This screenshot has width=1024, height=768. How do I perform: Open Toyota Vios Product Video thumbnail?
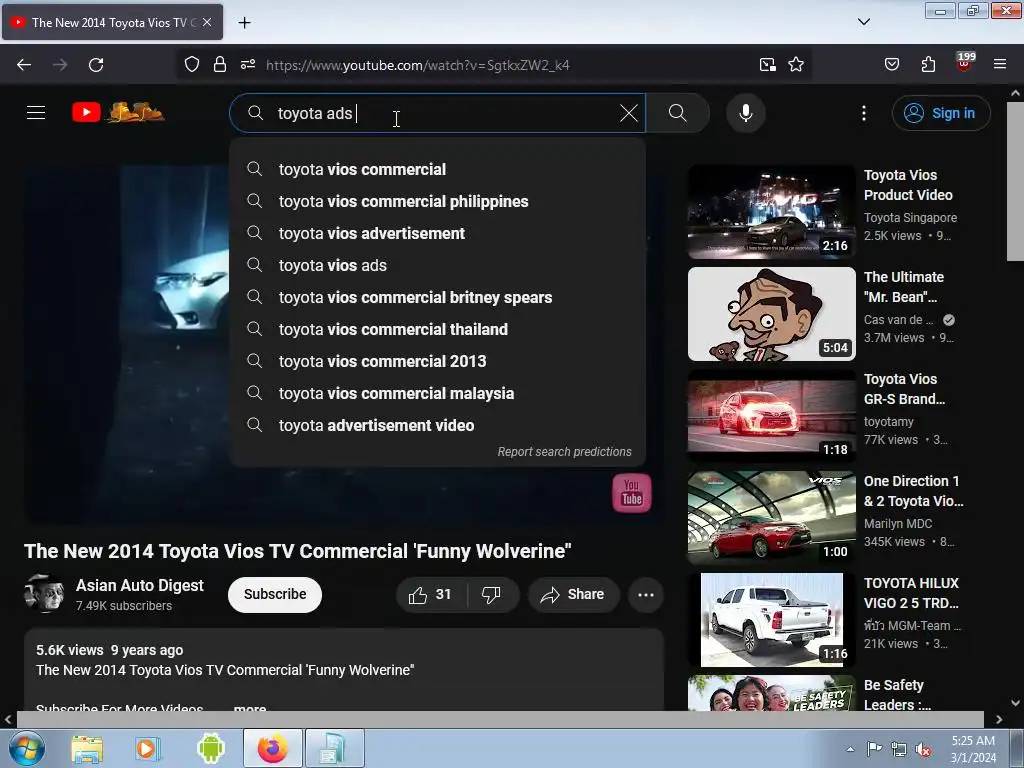click(771, 212)
